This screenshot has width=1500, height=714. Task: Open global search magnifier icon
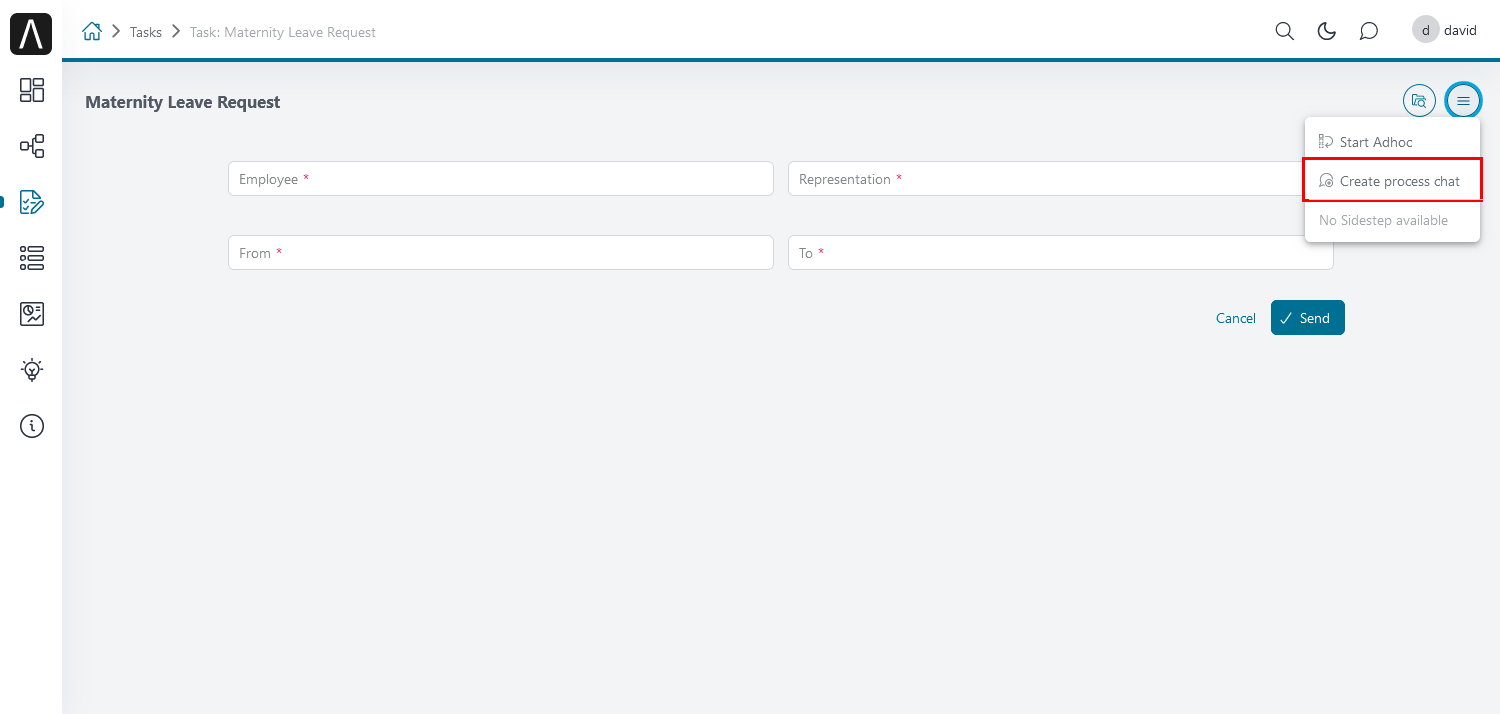pyautogui.click(x=1285, y=31)
